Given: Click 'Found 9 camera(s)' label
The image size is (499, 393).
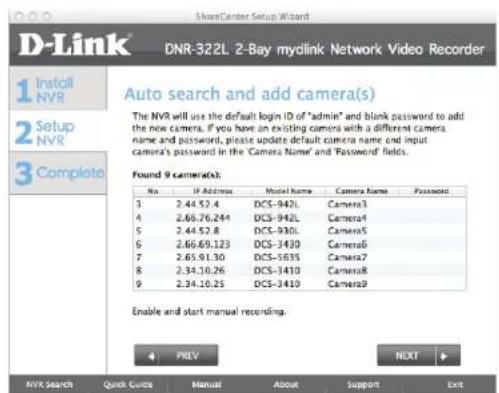Looking at the screenshot, I should [176, 175].
